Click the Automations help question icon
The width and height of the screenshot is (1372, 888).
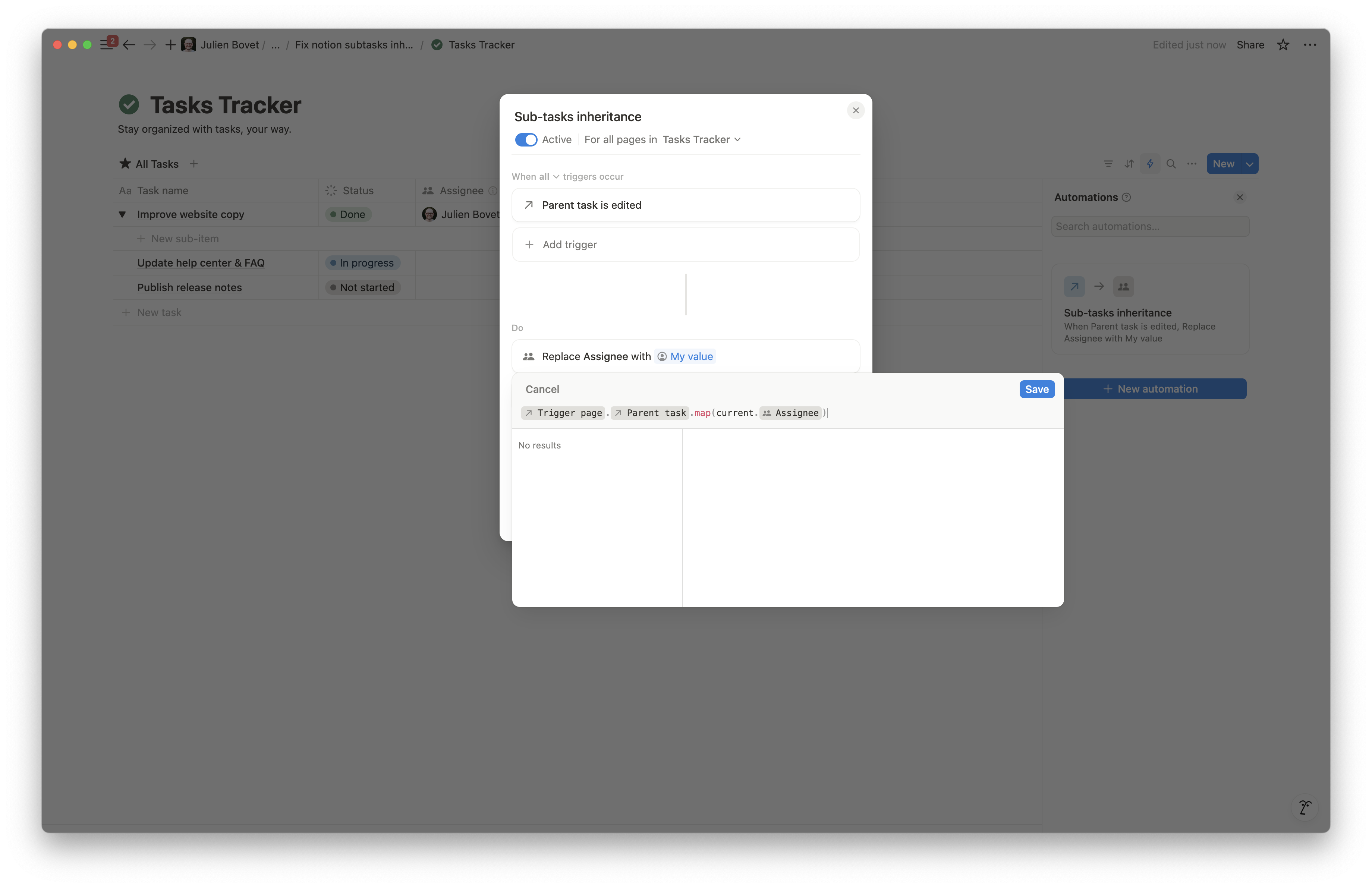[x=1126, y=198]
